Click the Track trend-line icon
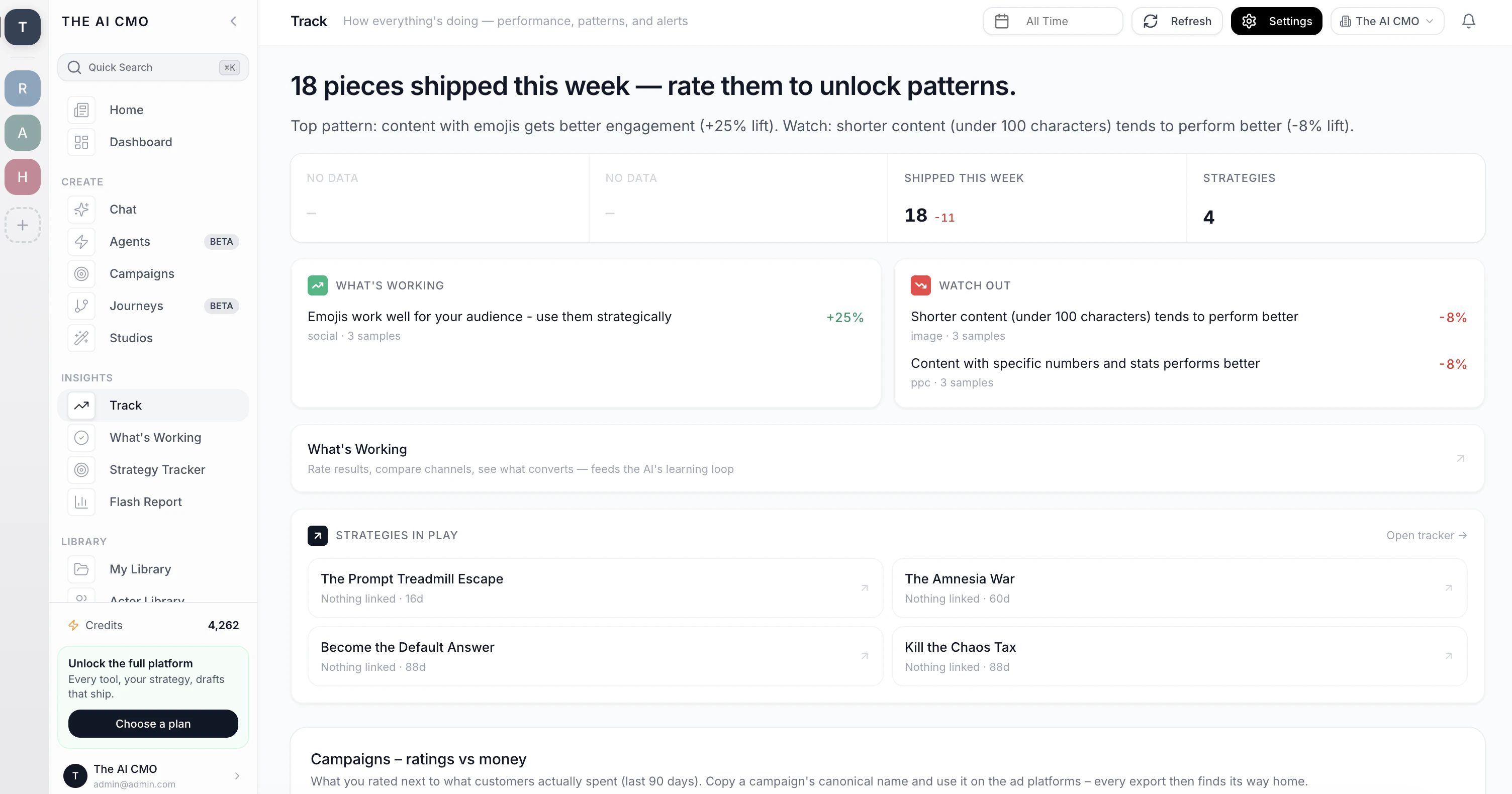 (81, 406)
